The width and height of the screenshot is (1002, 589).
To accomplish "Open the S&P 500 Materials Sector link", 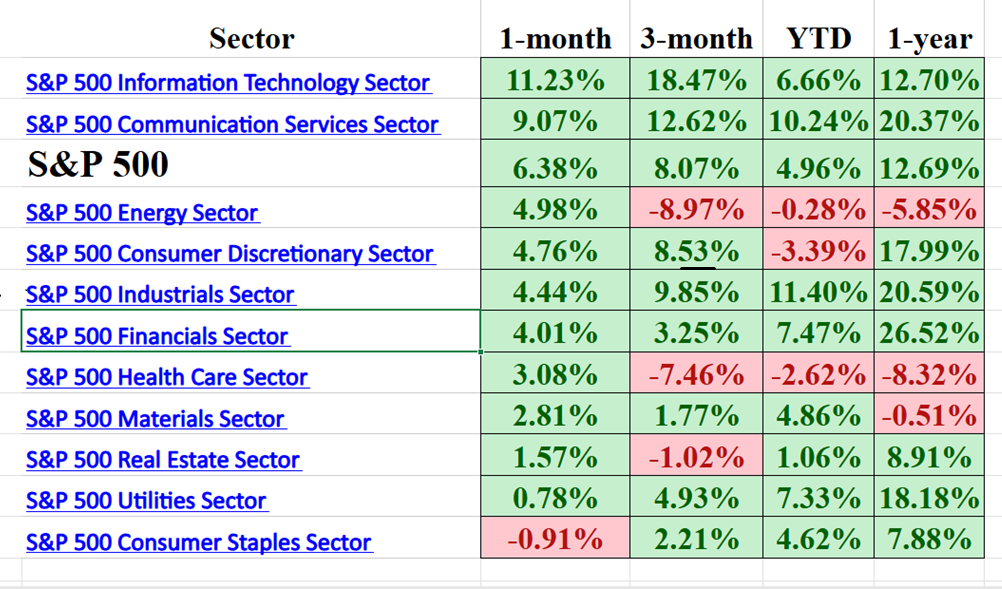I will 155,419.
